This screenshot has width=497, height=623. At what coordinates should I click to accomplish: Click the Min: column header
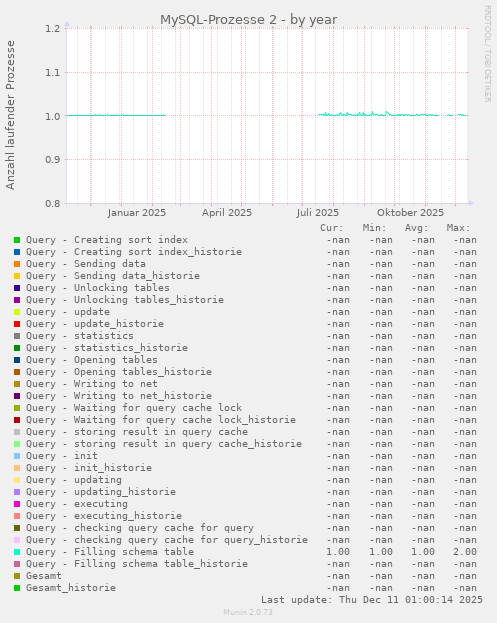[374, 228]
